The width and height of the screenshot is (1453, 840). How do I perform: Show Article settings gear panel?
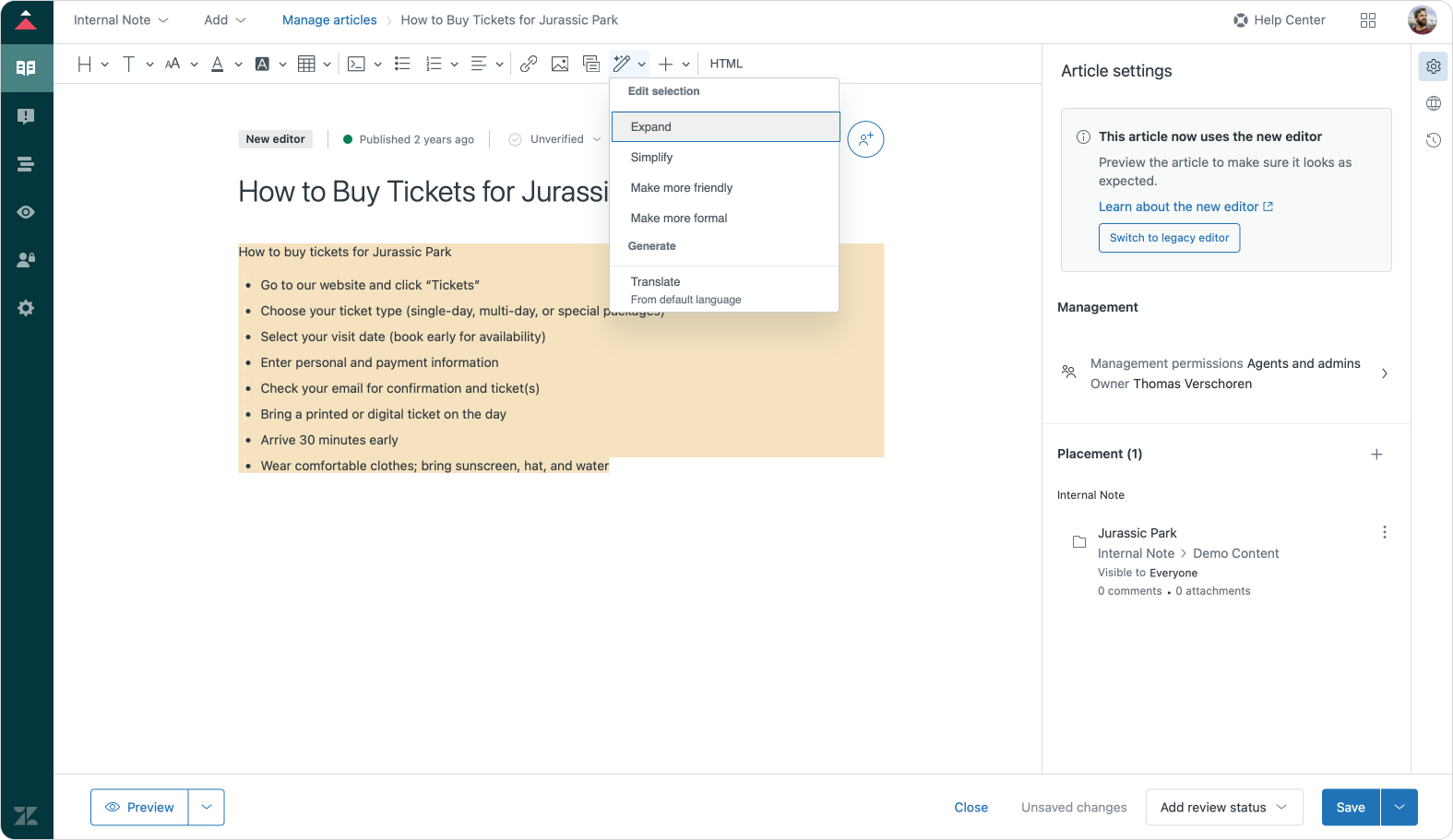[x=1434, y=66]
